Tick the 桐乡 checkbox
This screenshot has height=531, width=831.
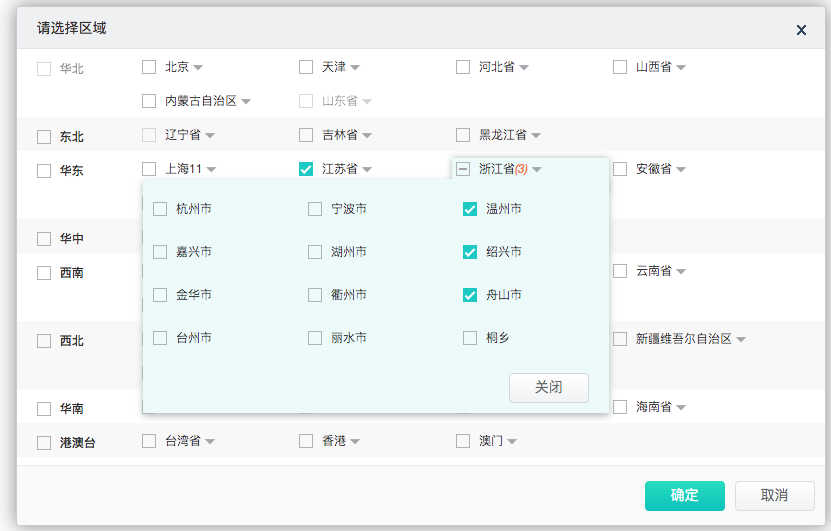470,338
